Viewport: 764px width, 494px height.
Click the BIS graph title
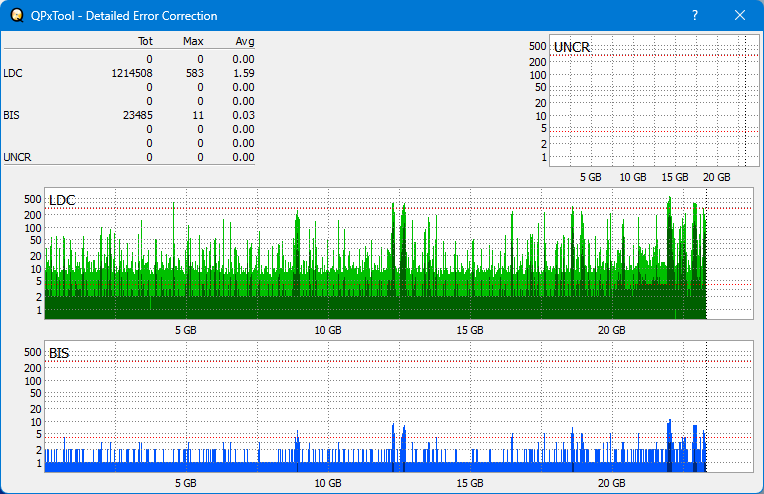pos(59,353)
